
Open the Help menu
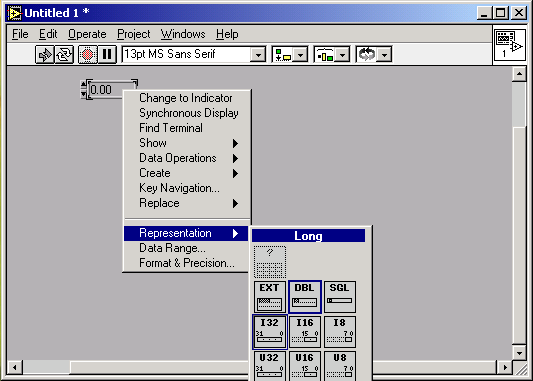coord(227,34)
